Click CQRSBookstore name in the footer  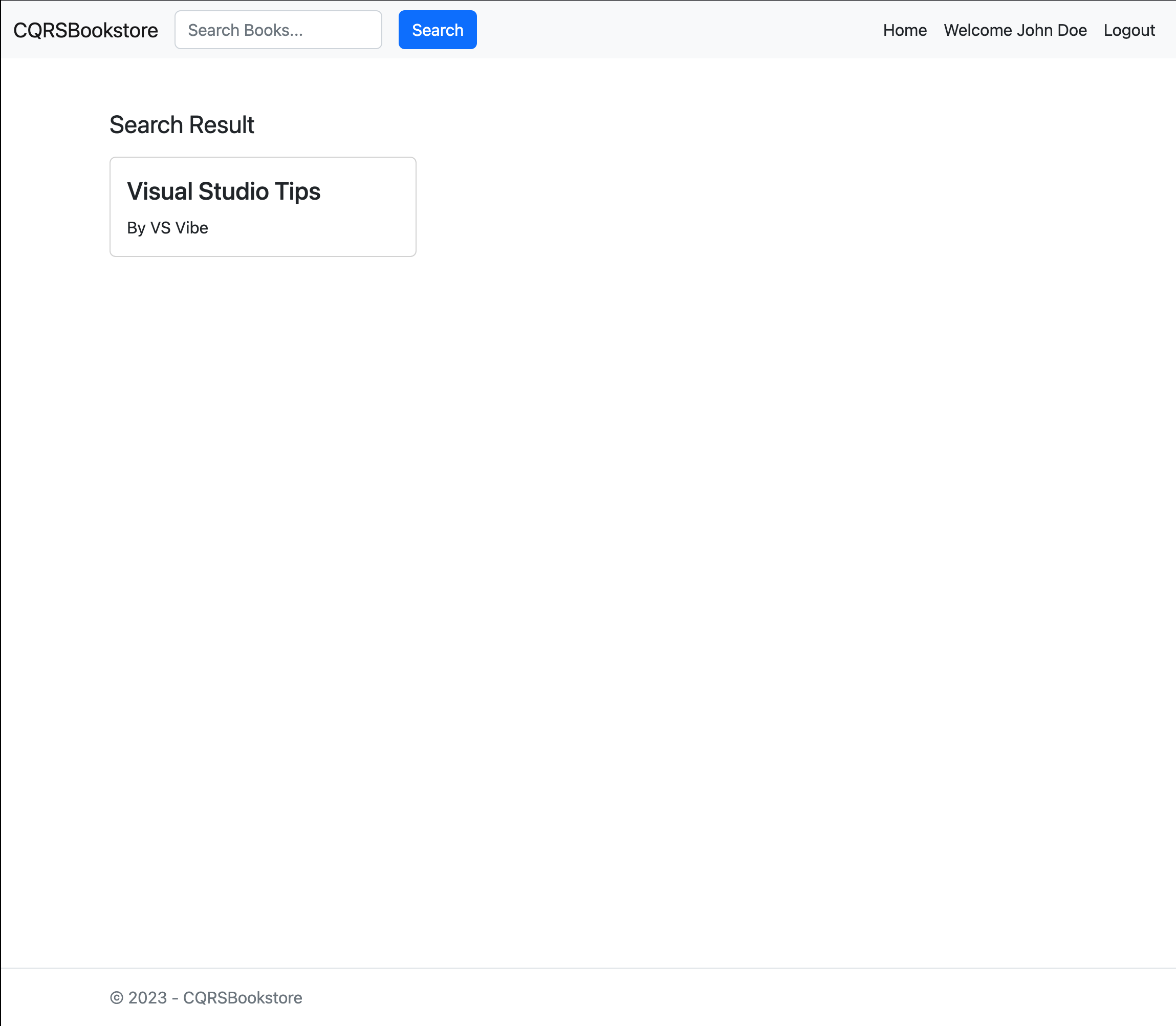242,997
